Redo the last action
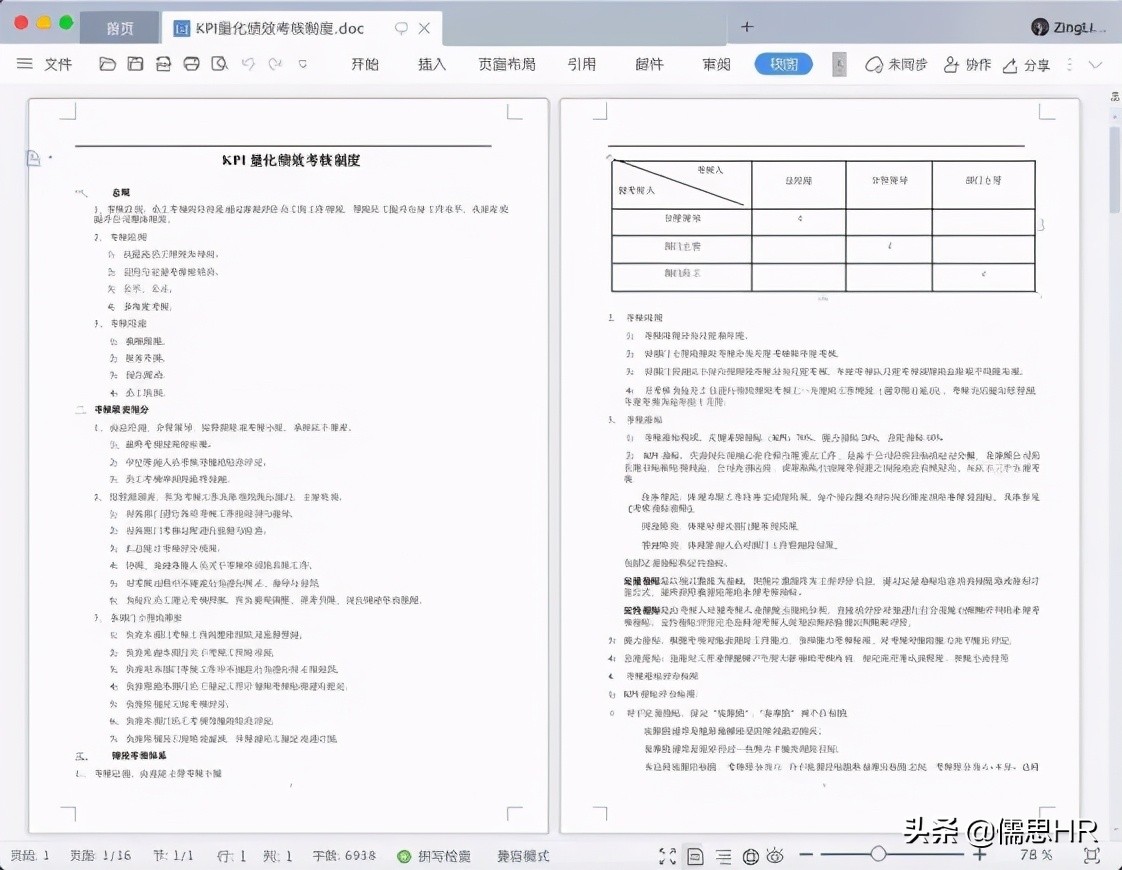This screenshot has height=870, width=1122. click(x=274, y=63)
